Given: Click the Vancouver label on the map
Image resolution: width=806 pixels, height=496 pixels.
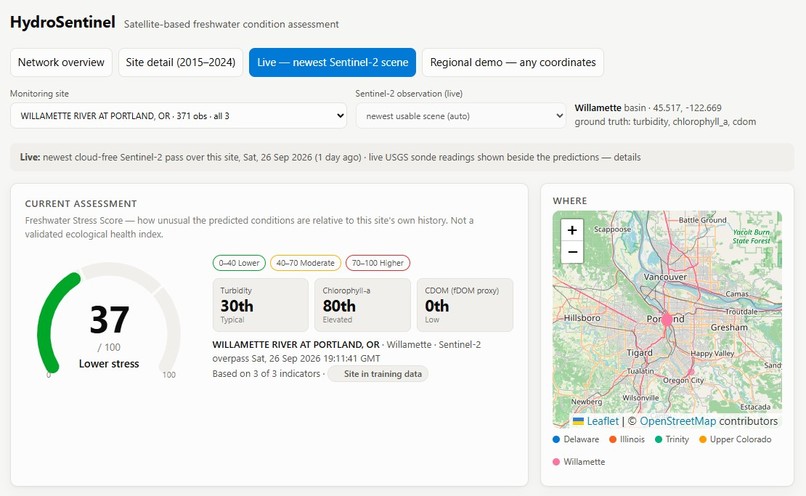Looking at the screenshot, I should click(x=665, y=277).
